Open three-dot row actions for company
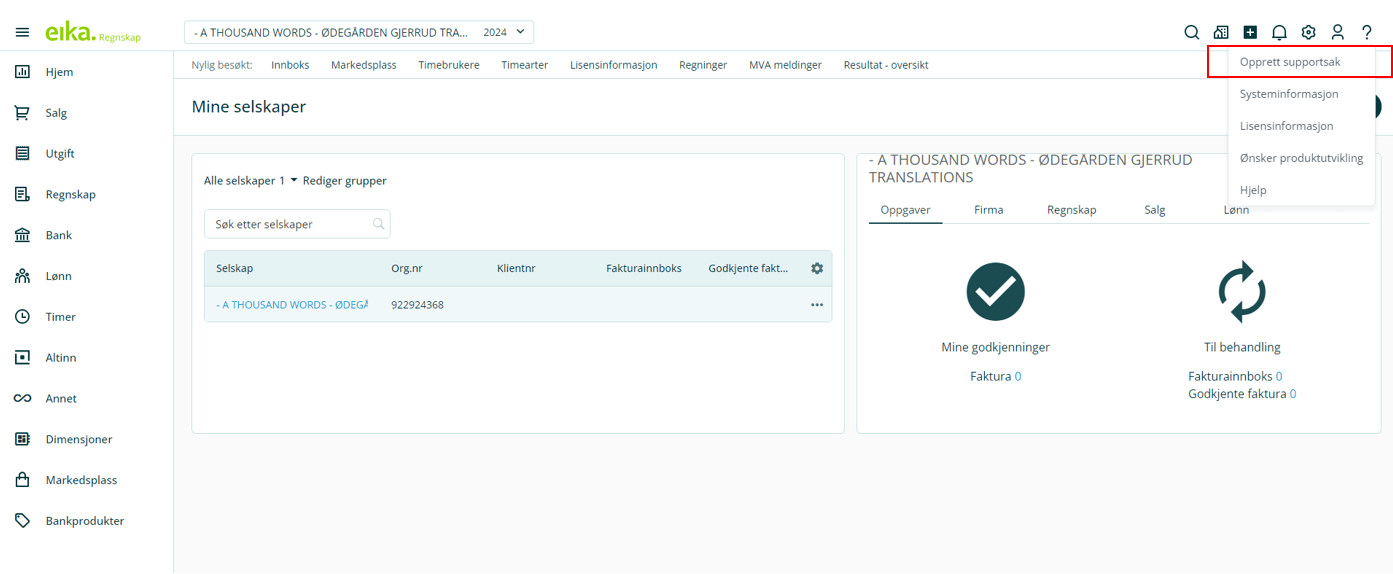This screenshot has height=574, width=1393. pyautogui.click(x=817, y=305)
